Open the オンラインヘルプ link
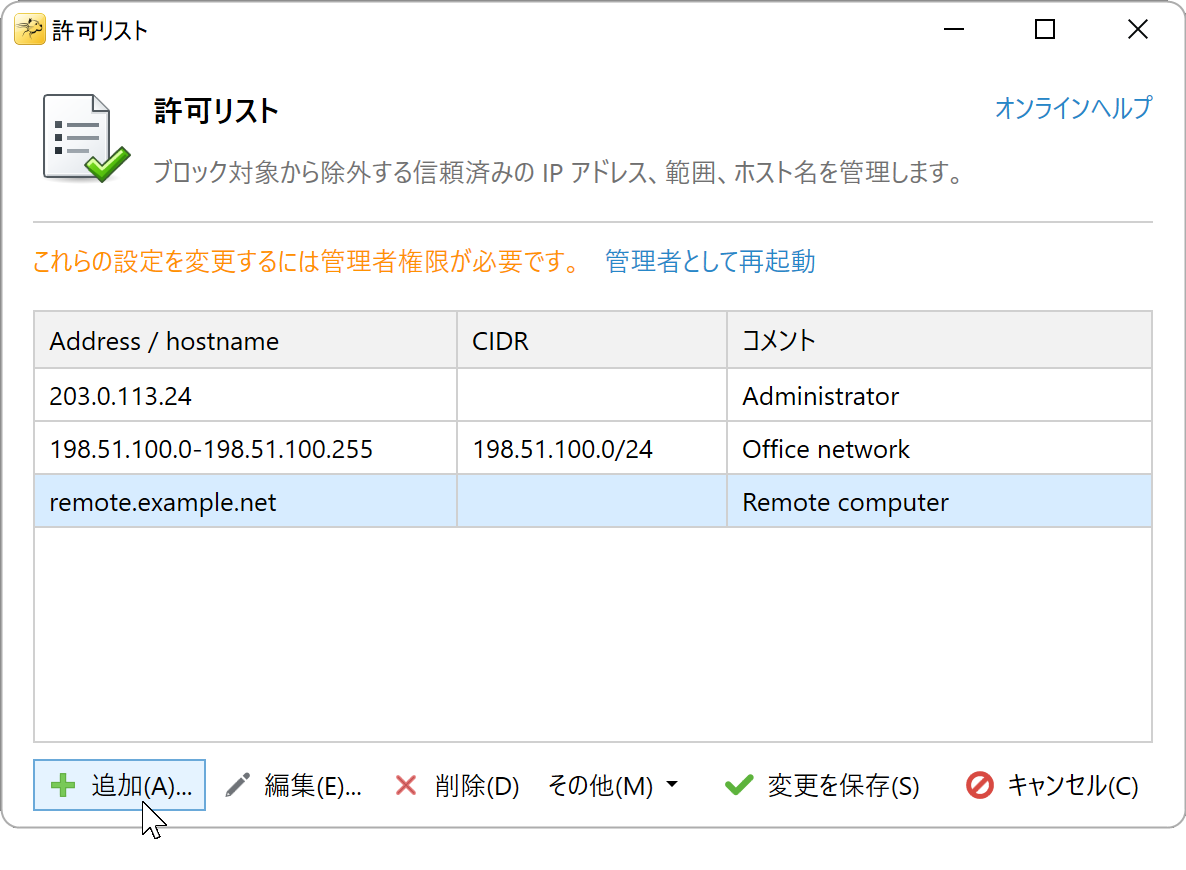This screenshot has height=870, width=1186. click(x=1073, y=107)
